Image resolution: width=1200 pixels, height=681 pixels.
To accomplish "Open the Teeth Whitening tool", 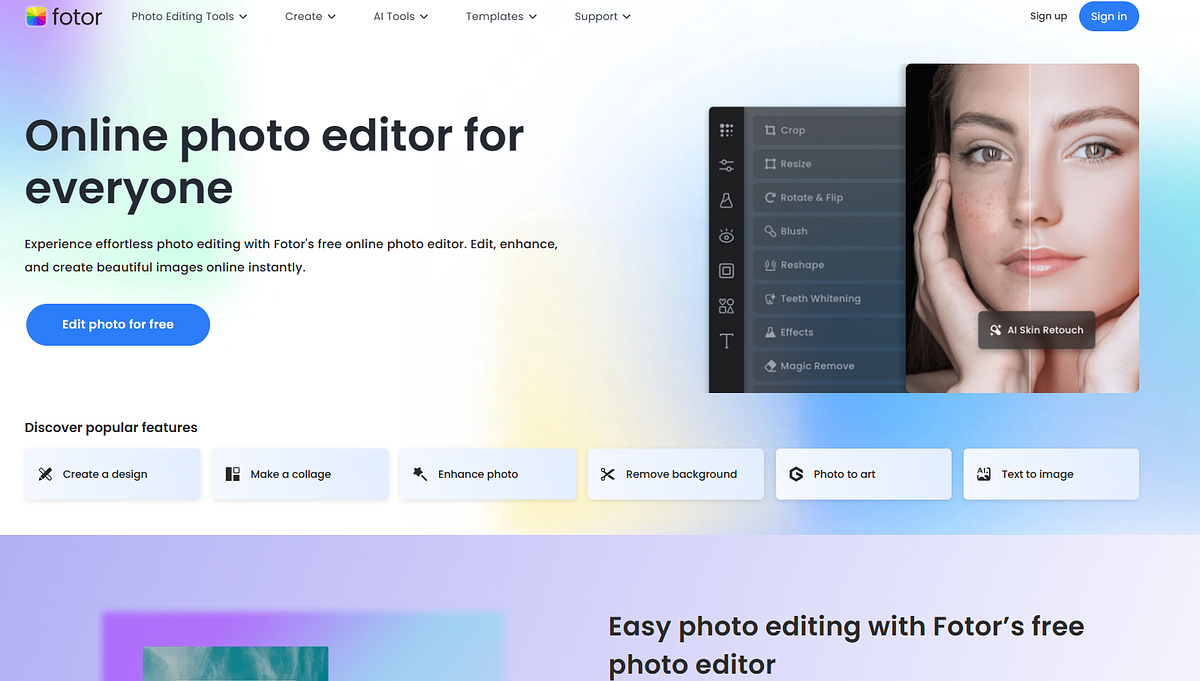I will 828,298.
